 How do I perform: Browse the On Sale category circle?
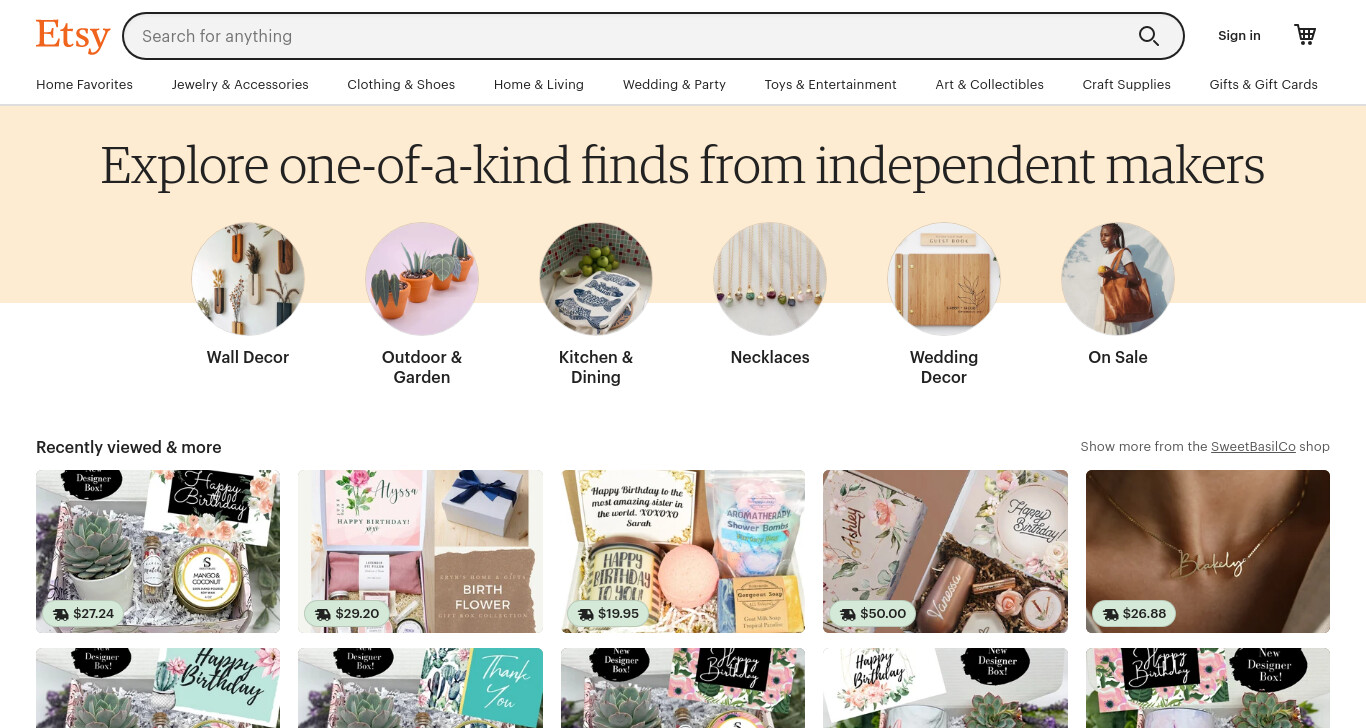(1118, 279)
